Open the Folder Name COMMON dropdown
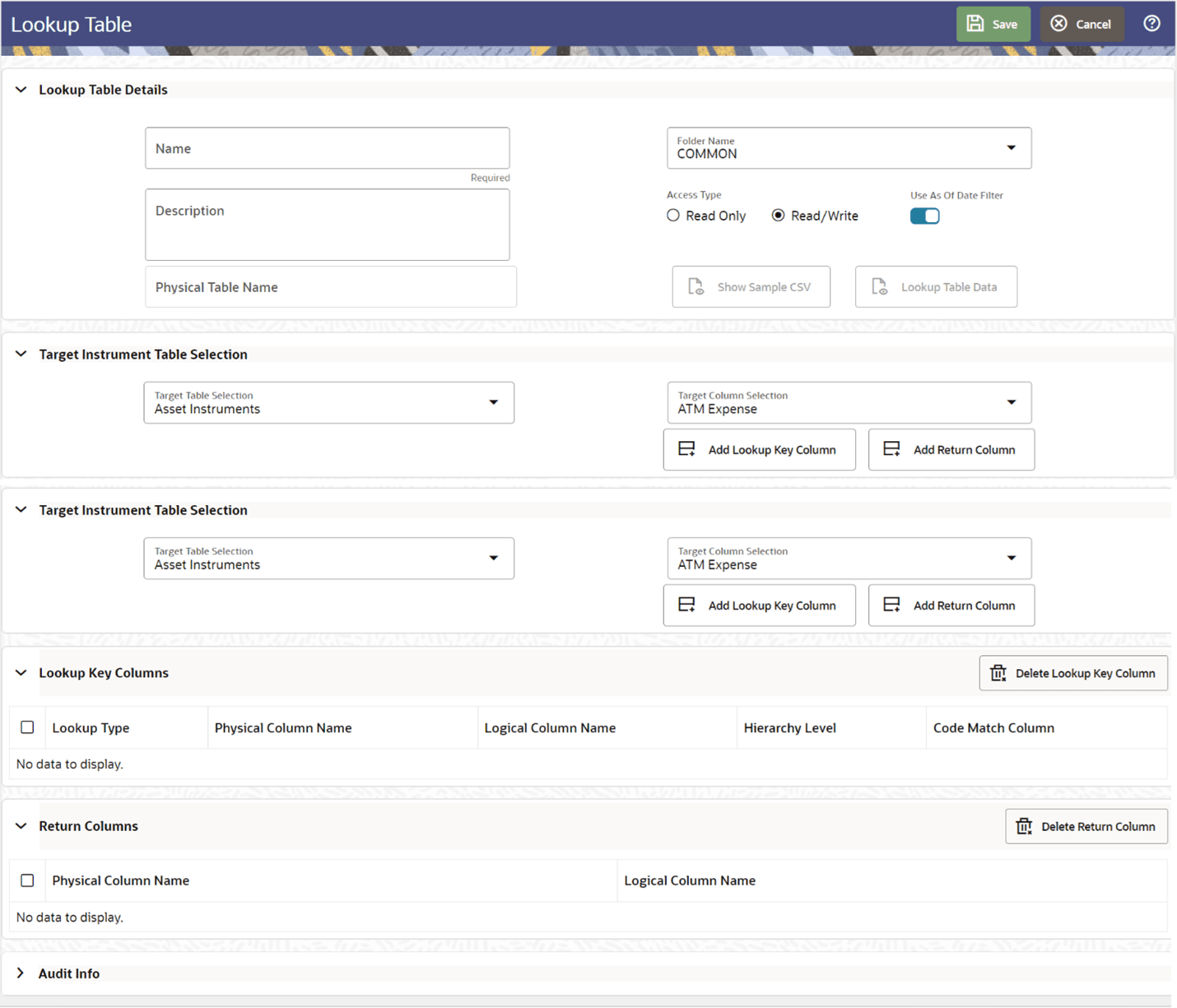The height and width of the screenshot is (1008, 1177). (x=1012, y=148)
